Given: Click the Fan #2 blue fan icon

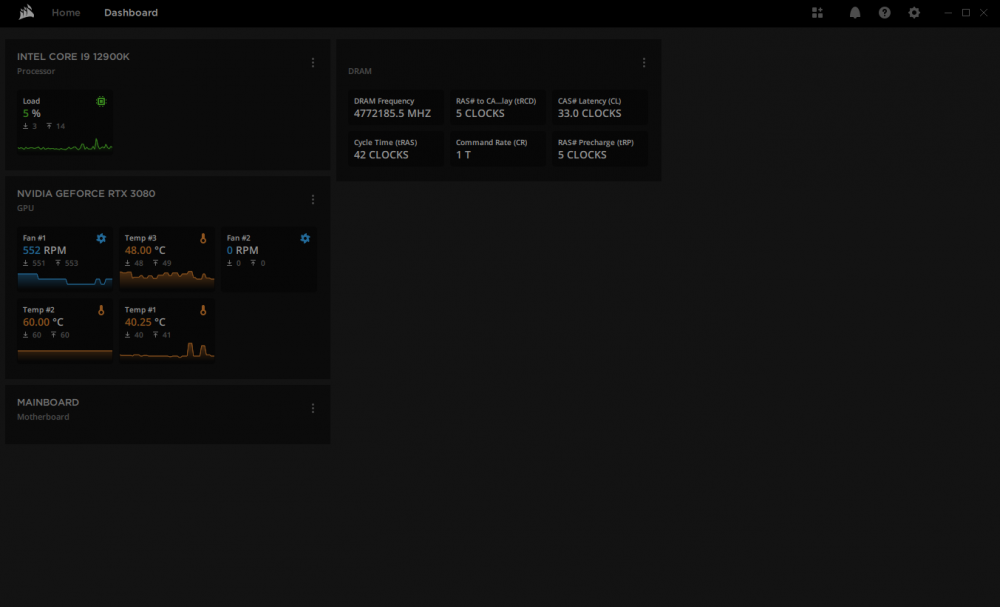Looking at the screenshot, I should click(305, 238).
